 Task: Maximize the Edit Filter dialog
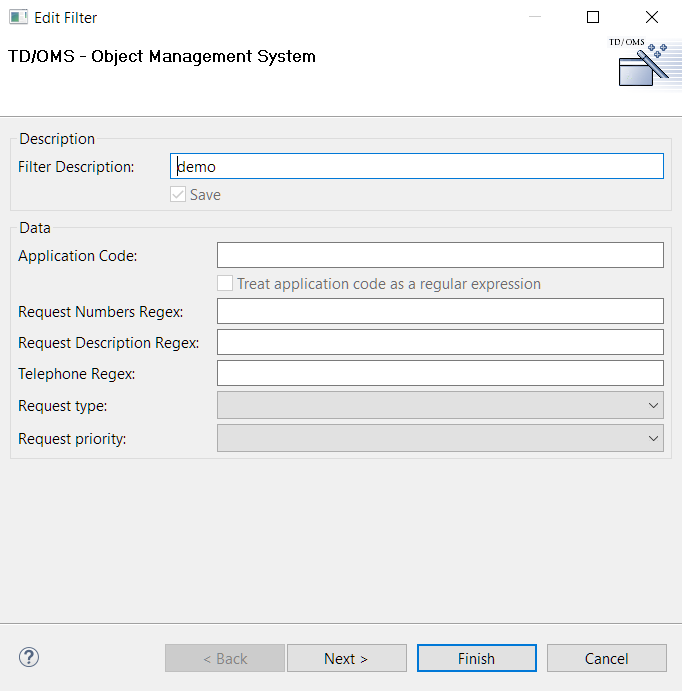coord(593,17)
